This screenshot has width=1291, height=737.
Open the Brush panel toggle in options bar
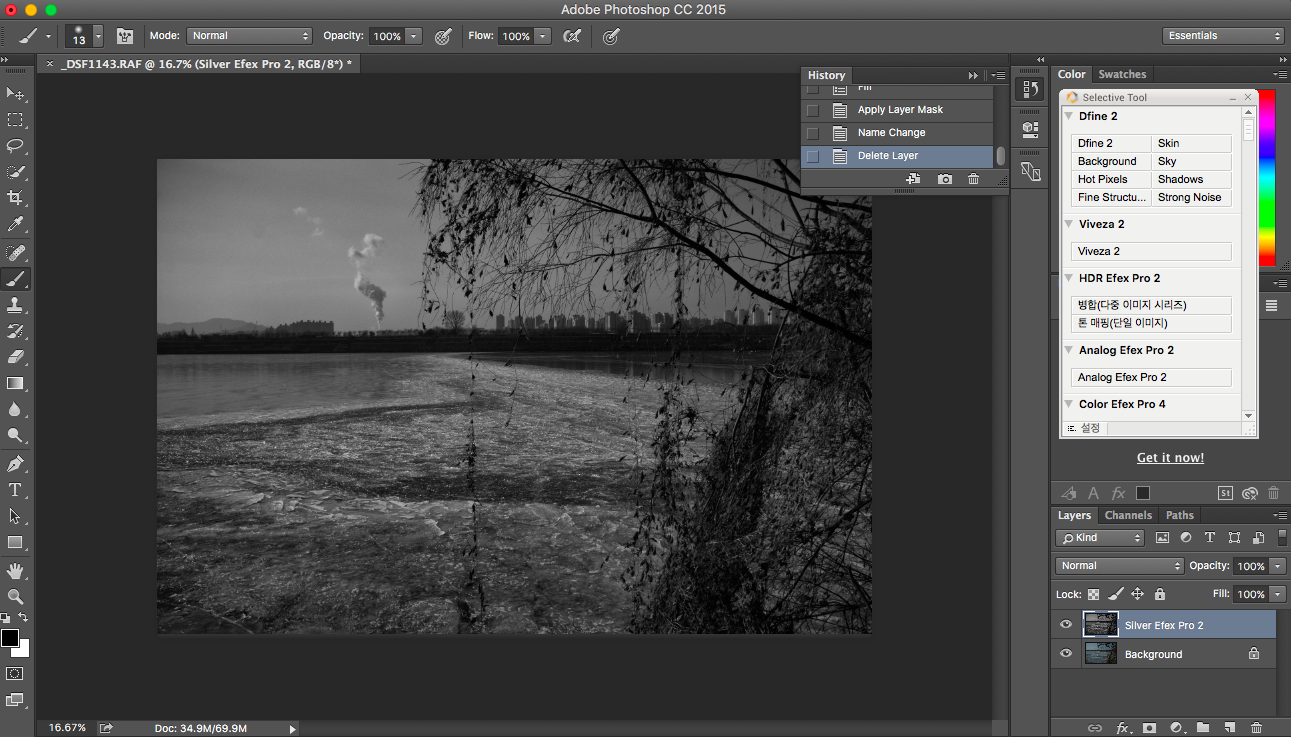click(125, 36)
